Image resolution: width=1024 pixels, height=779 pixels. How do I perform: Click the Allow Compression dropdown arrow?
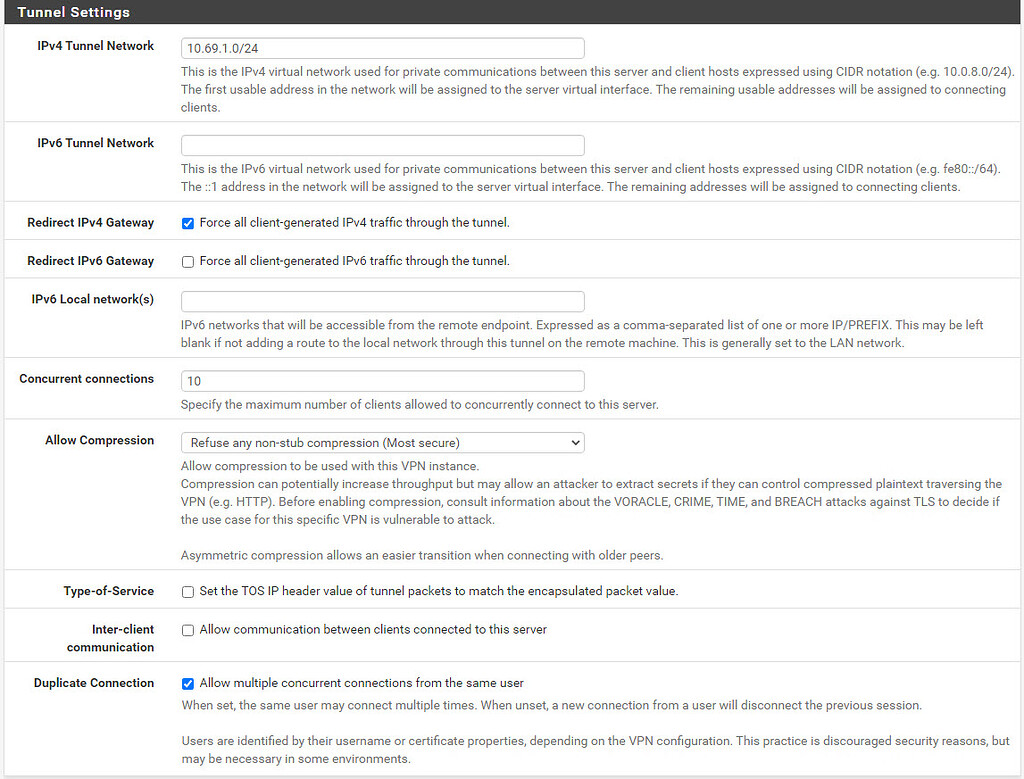point(575,442)
